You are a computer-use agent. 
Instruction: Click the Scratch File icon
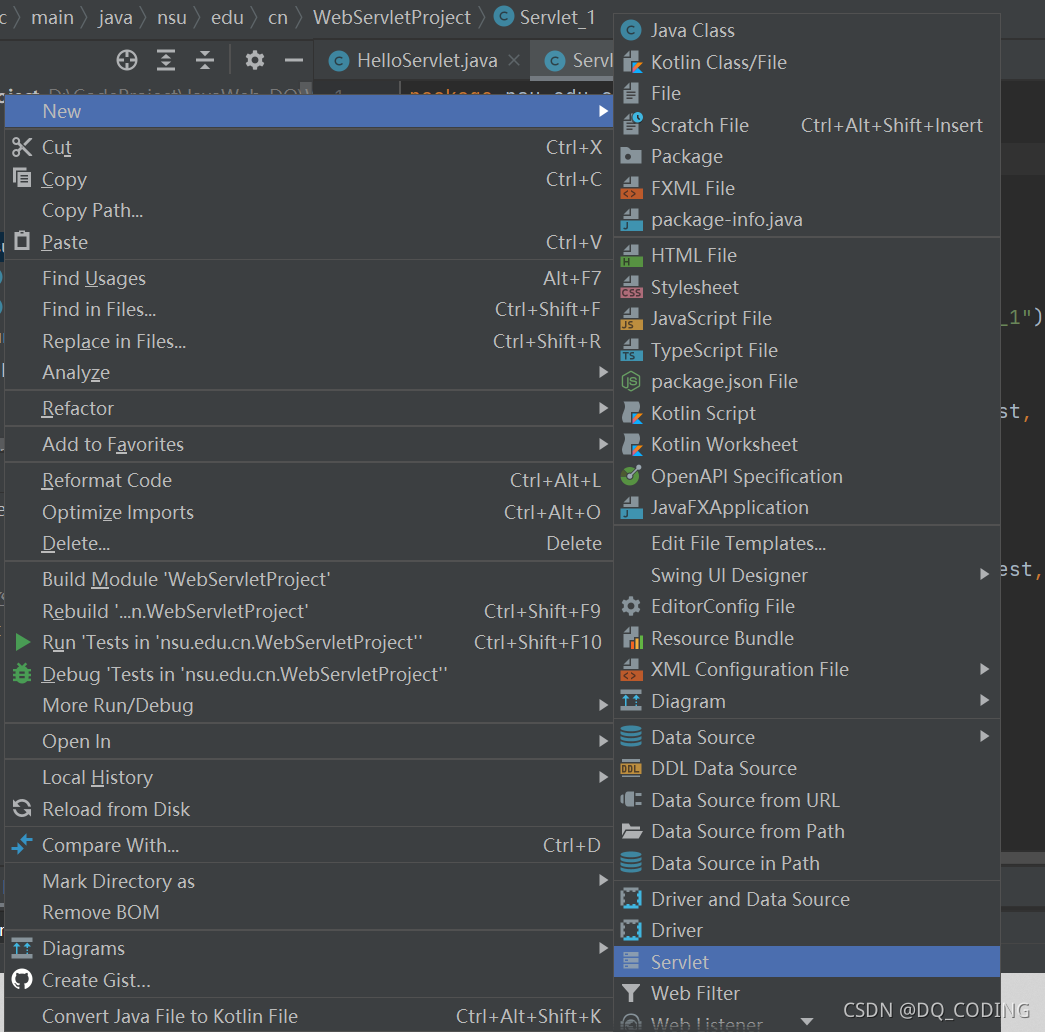click(x=631, y=125)
